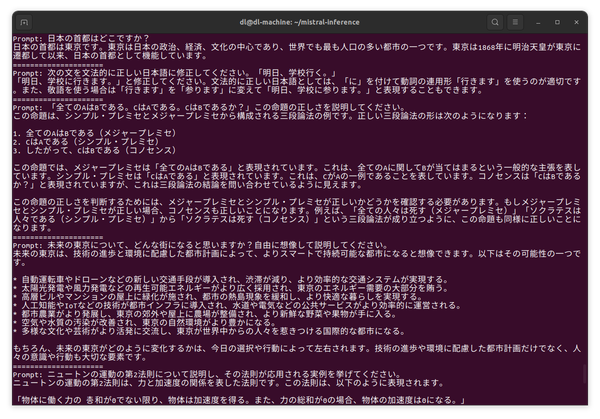Click the bullet line starting 多様な文化や芸術
This screenshot has width=600, height=419.
coord(209,331)
